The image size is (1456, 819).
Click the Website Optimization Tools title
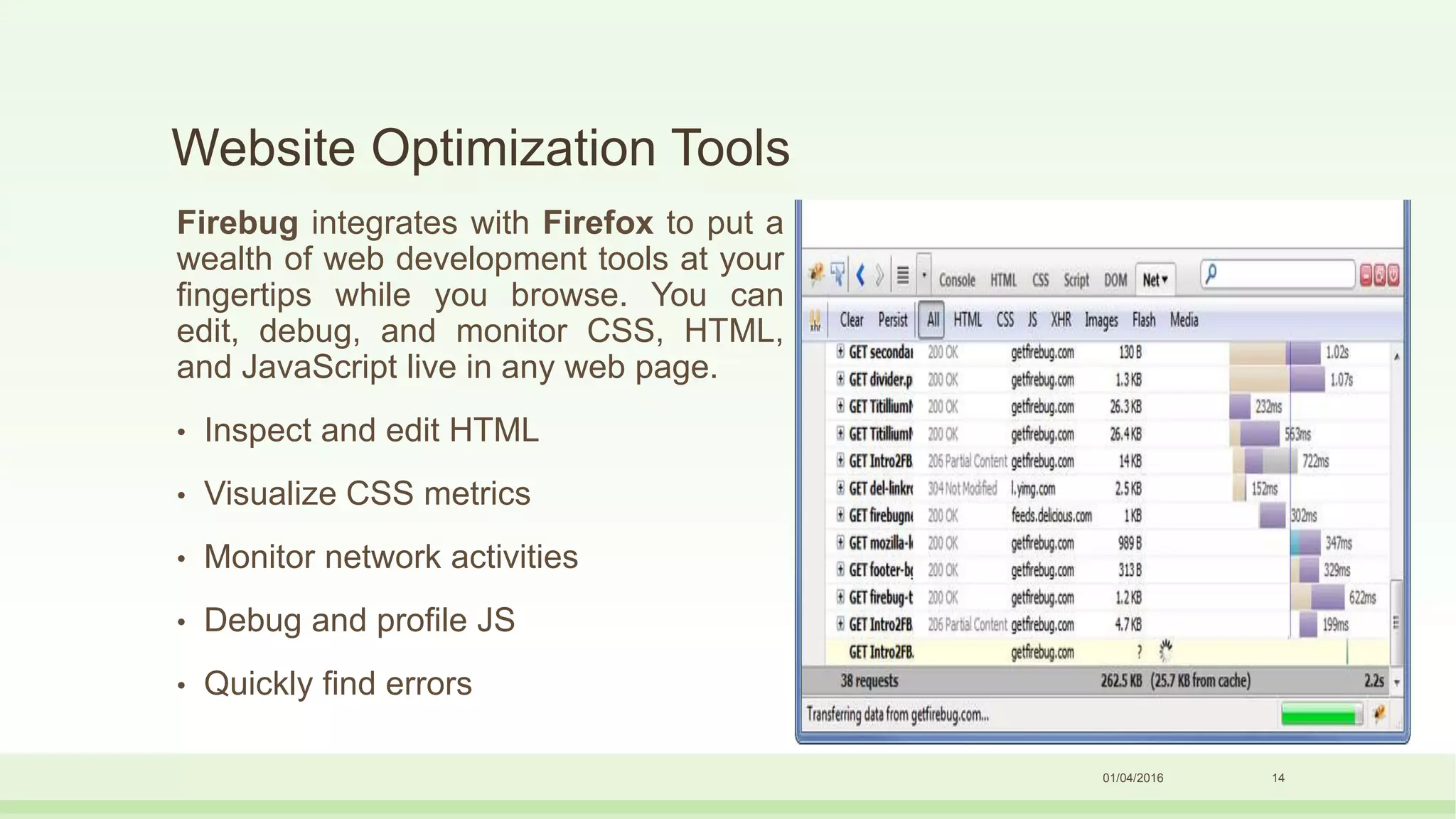click(481, 148)
